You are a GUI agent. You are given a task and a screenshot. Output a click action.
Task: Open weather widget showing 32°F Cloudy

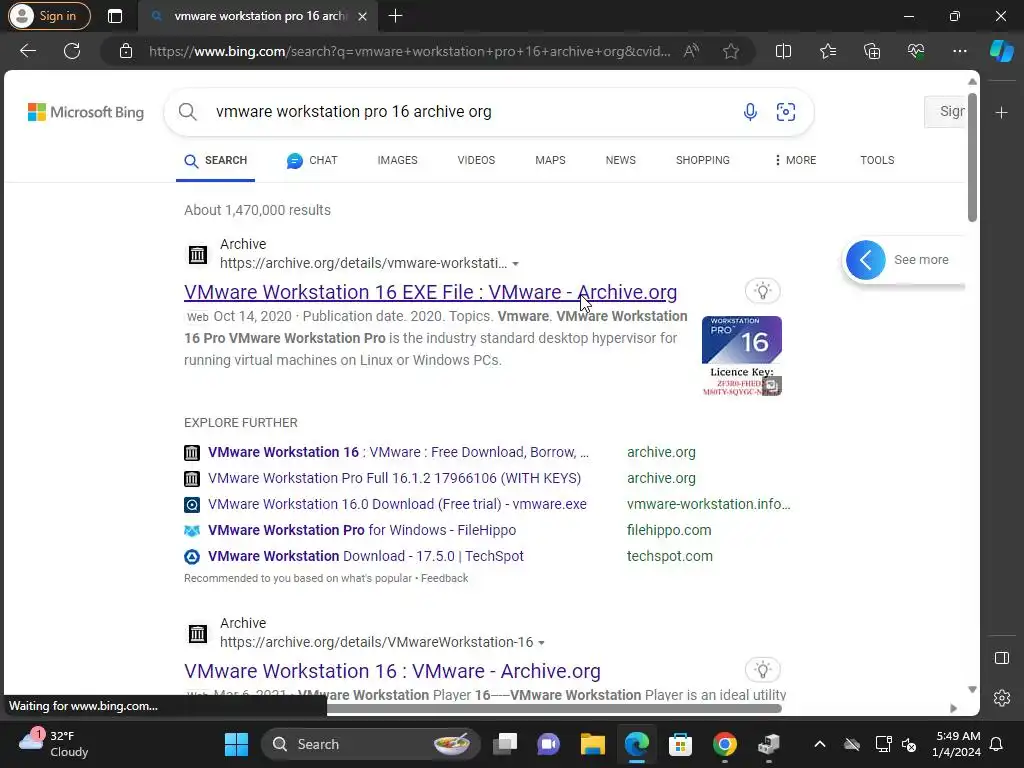54,744
